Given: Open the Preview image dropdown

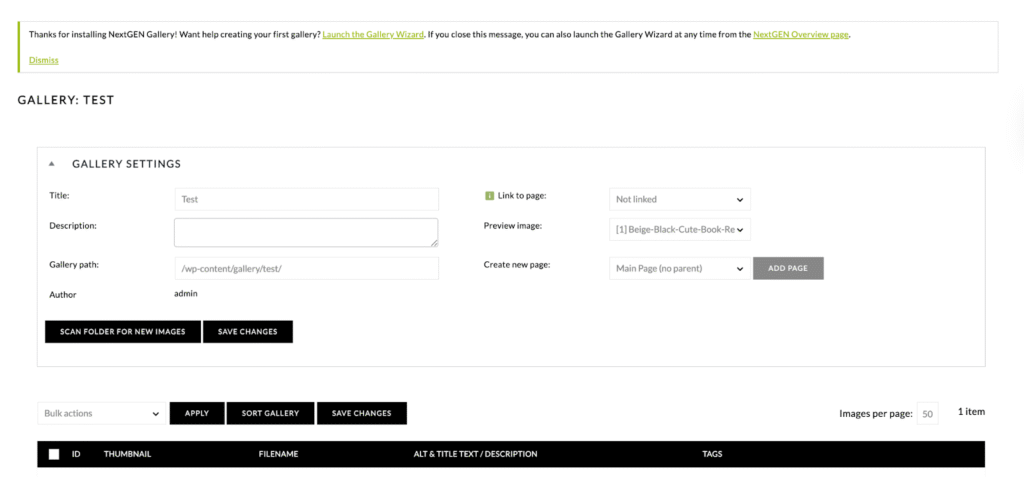Looking at the screenshot, I should [x=679, y=230].
